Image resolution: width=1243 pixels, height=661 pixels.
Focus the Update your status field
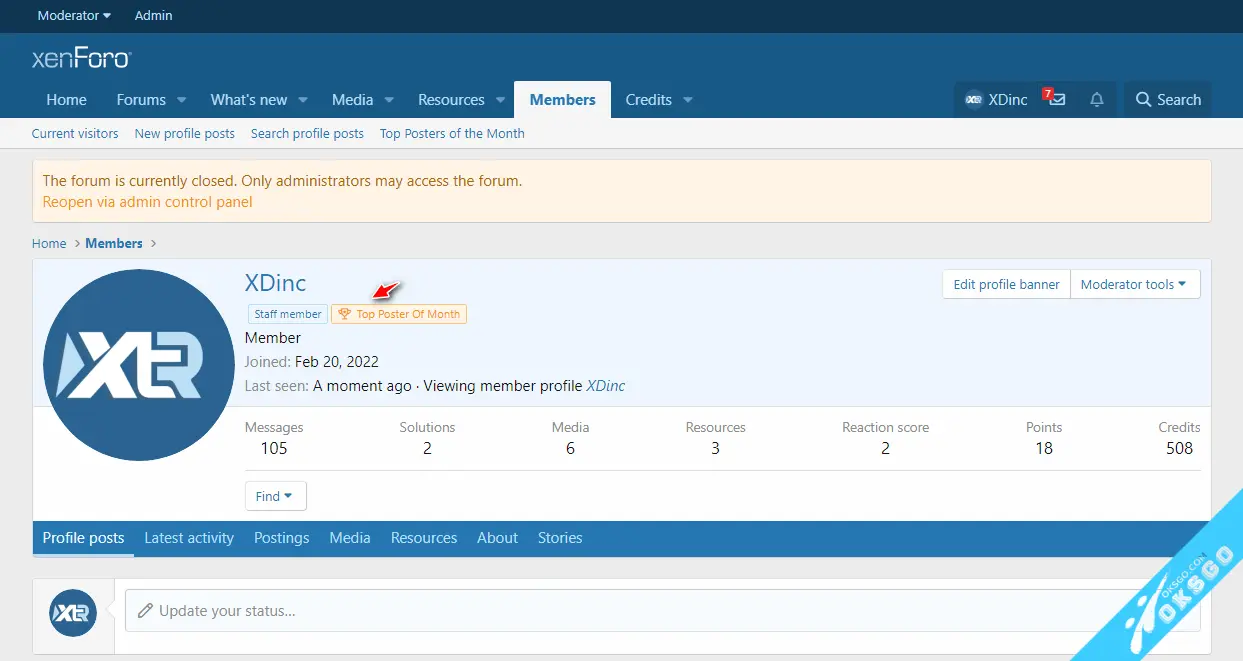[x=662, y=610]
